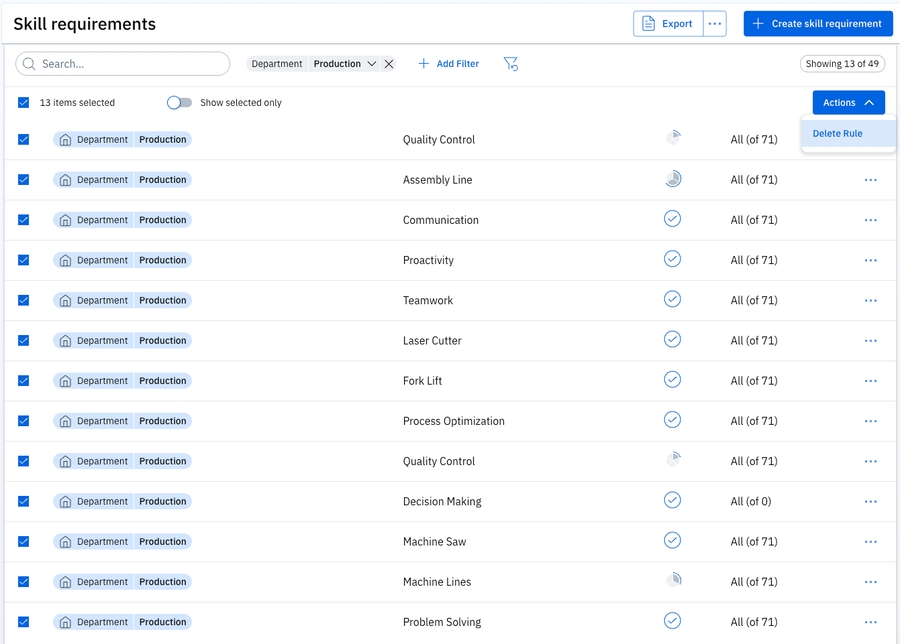Expand the Department Production filter dropdown
900x644 pixels.
click(x=371, y=64)
